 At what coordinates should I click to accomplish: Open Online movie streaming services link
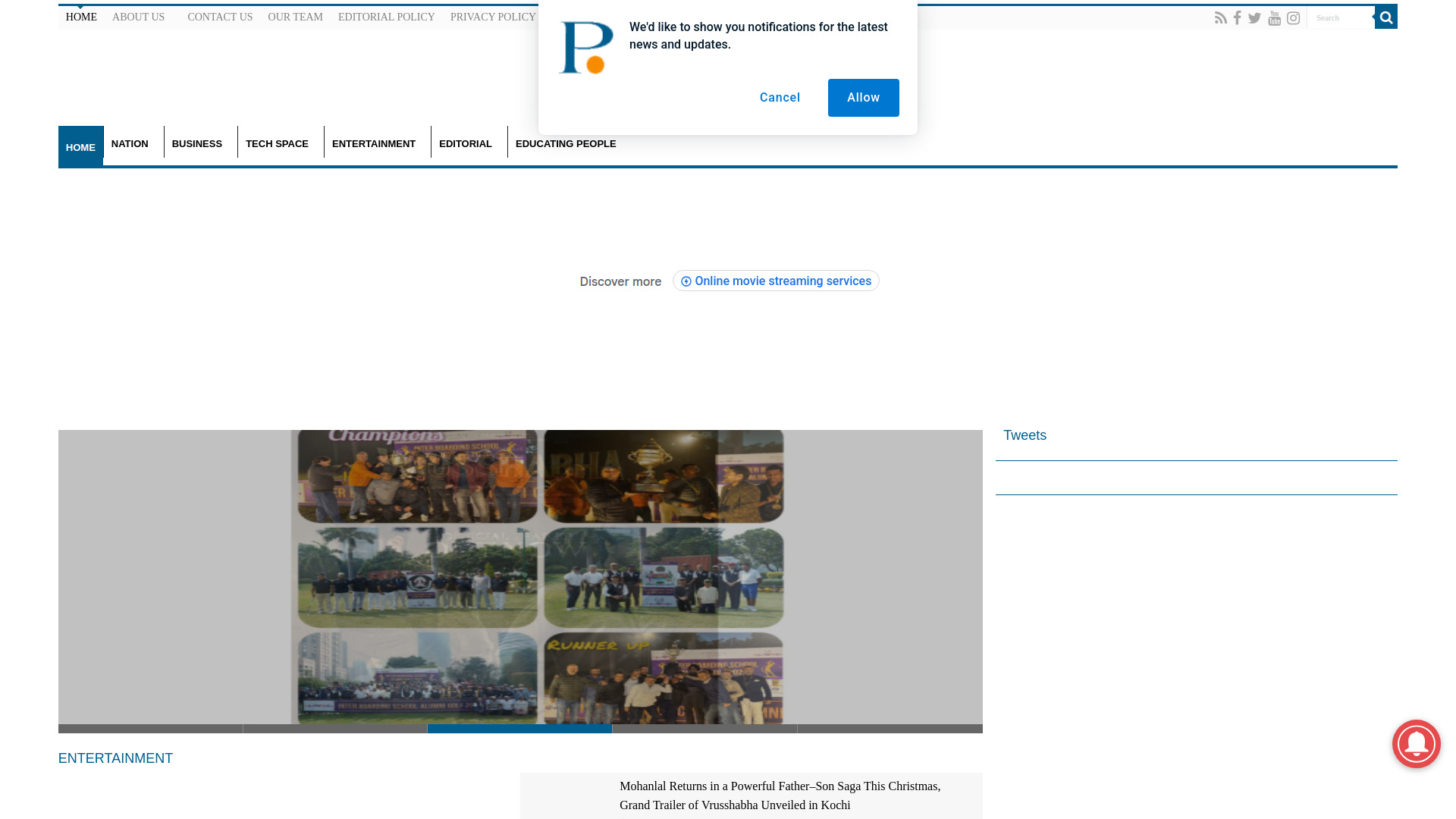click(x=776, y=281)
